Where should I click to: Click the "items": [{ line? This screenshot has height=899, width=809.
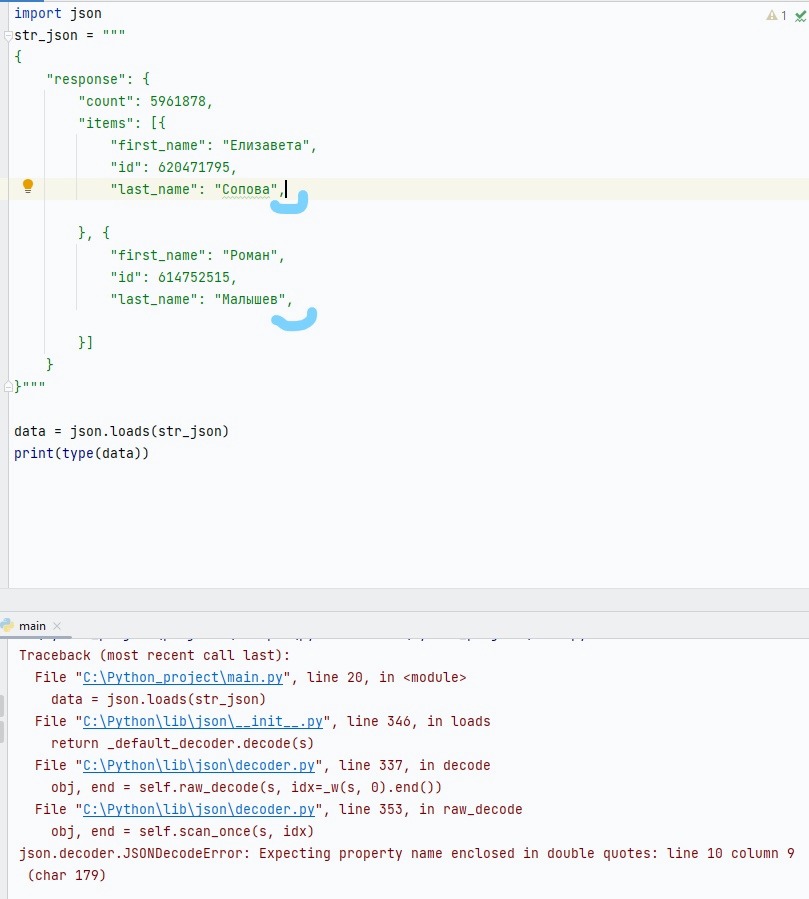click(x=122, y=123)
